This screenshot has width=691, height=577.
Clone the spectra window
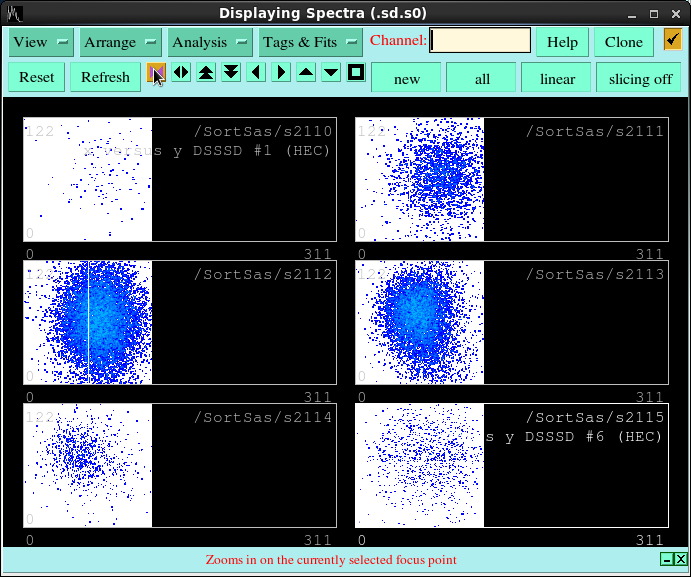pos(624,42)
